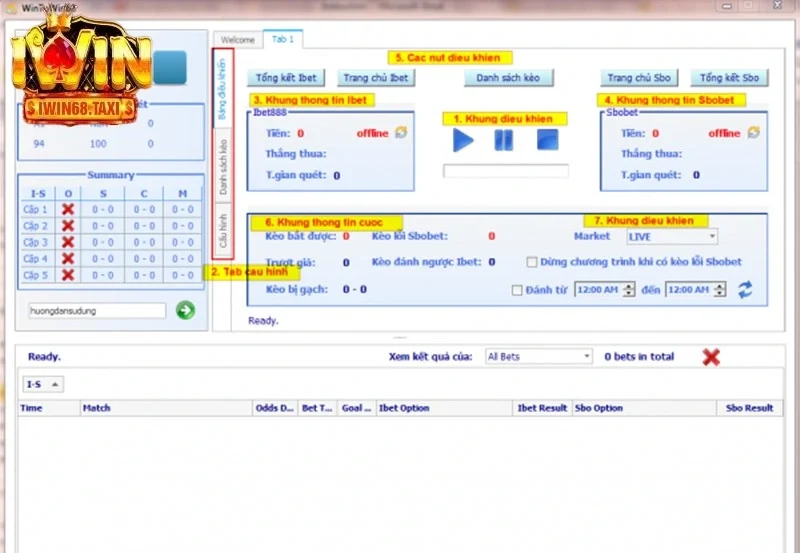Sort by the Match column header

[x=166, y=408]
